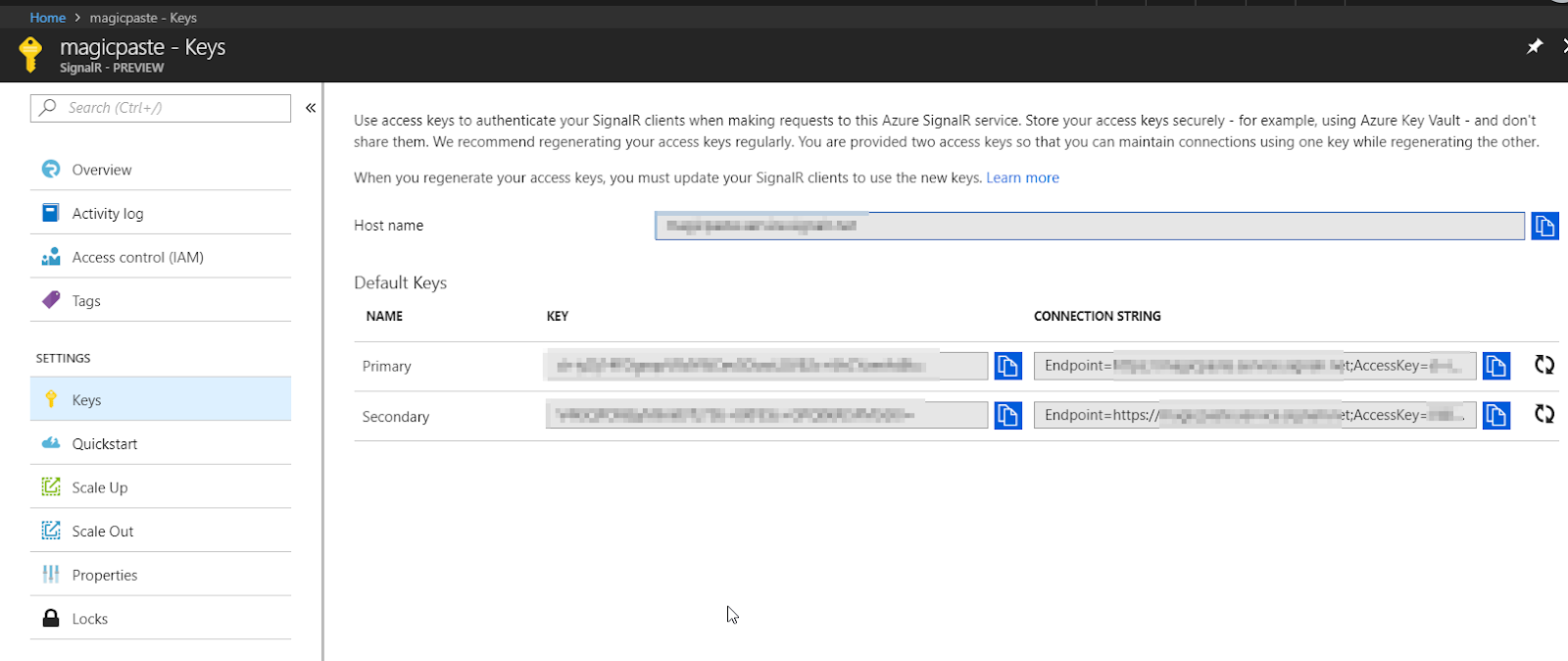Click the Locks padlock icon
1568x661 pixels.
coord(51,618)
